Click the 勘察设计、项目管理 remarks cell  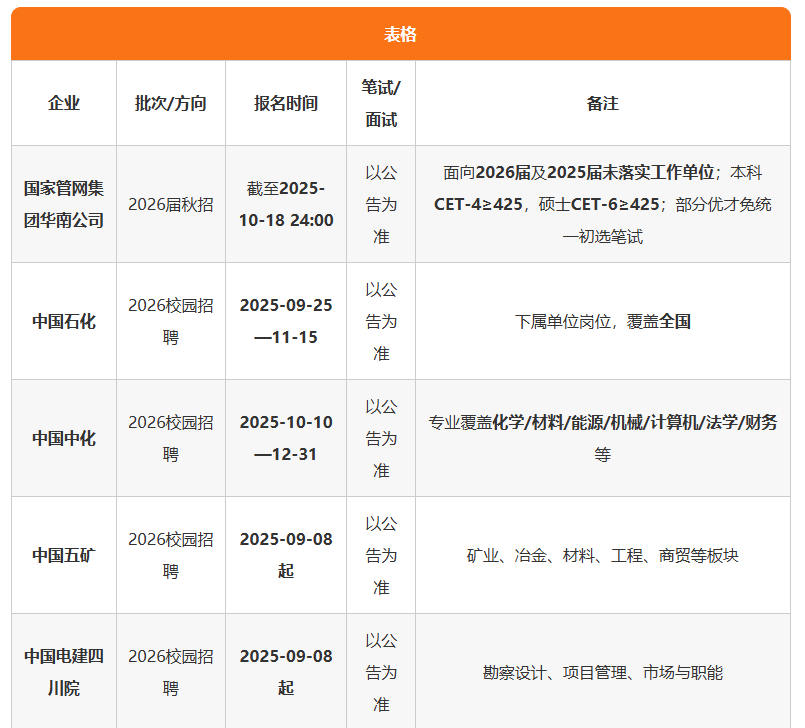click(x=602, y=672)
